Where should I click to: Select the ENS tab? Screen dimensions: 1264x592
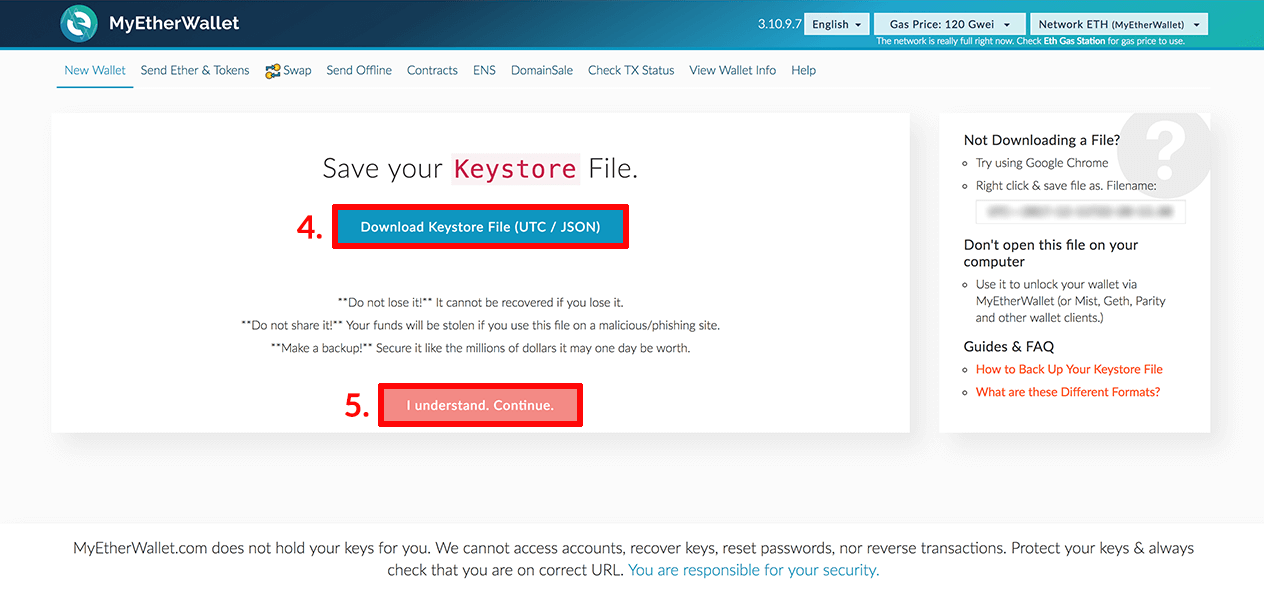(x=484, y=70)
